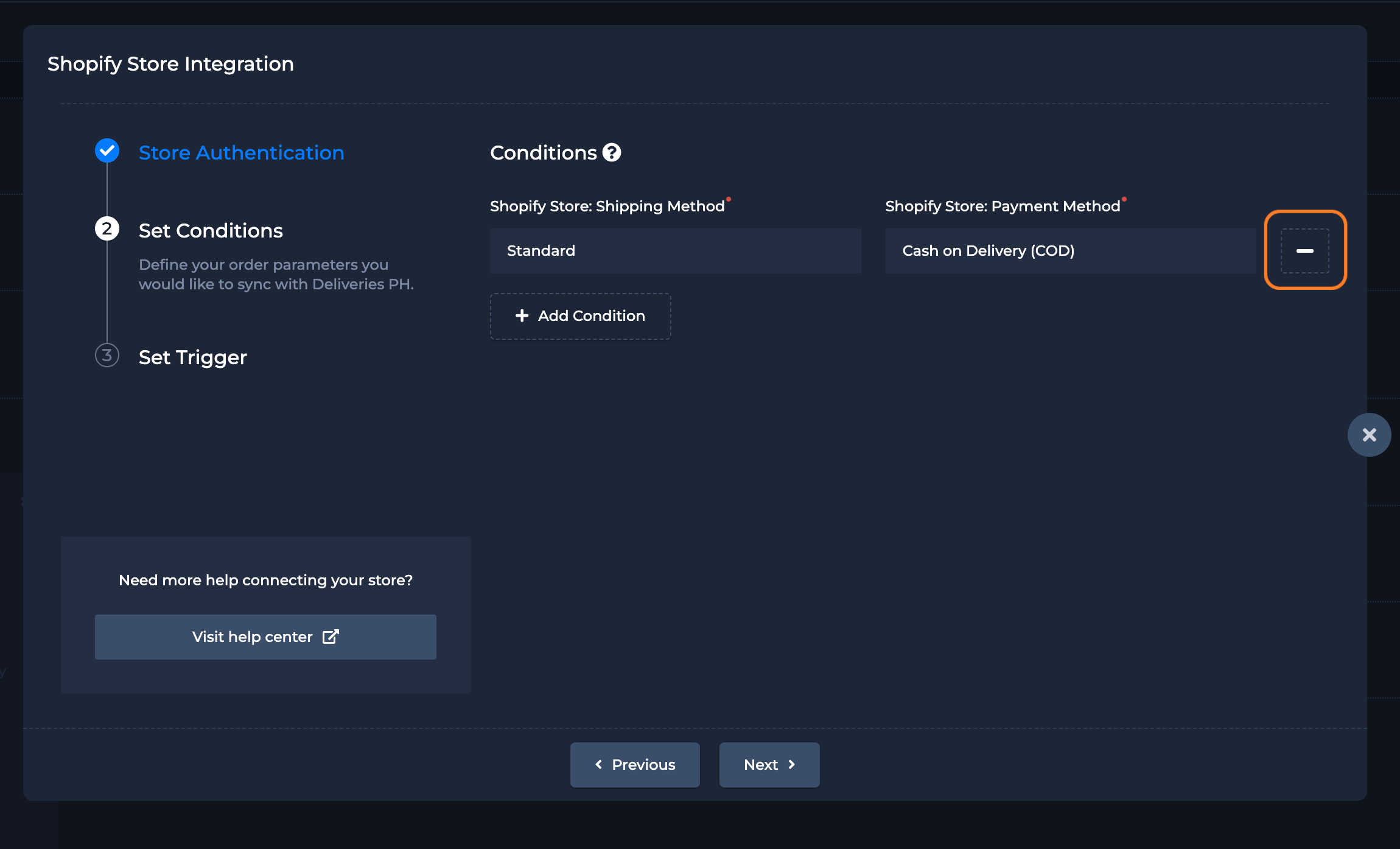Viewport: 1400px width, 849px height.
Task: Click the Visit help center button
Action: 265,636
